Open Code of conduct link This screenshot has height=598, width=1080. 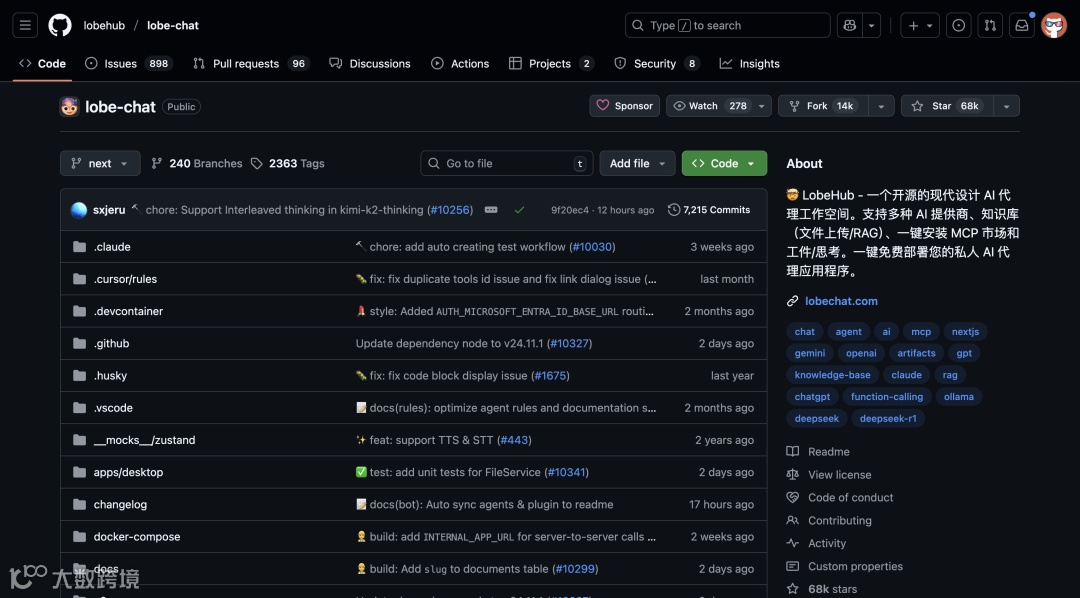click(x=840, y=497)
